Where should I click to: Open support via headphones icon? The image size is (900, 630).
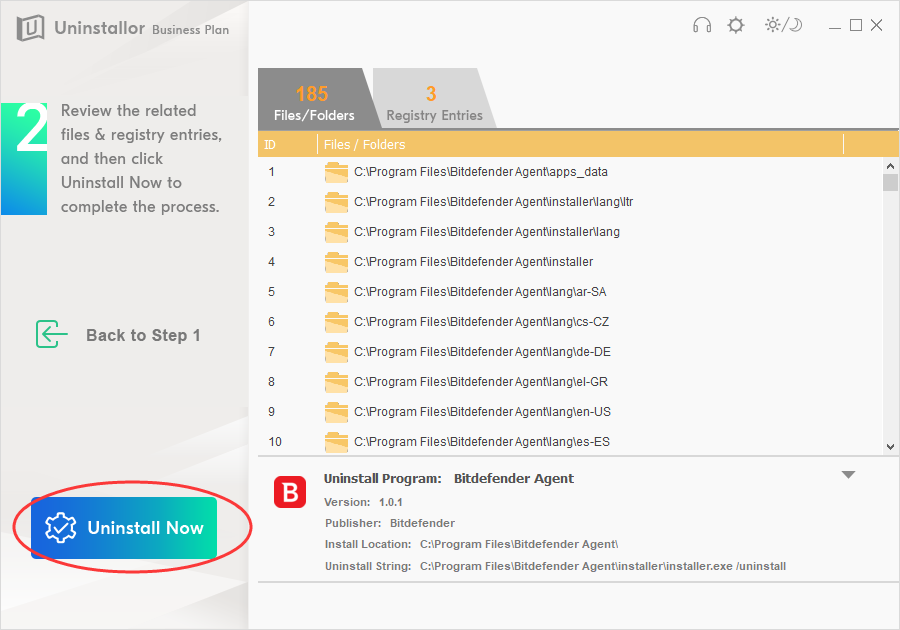(x=701, y=25)
